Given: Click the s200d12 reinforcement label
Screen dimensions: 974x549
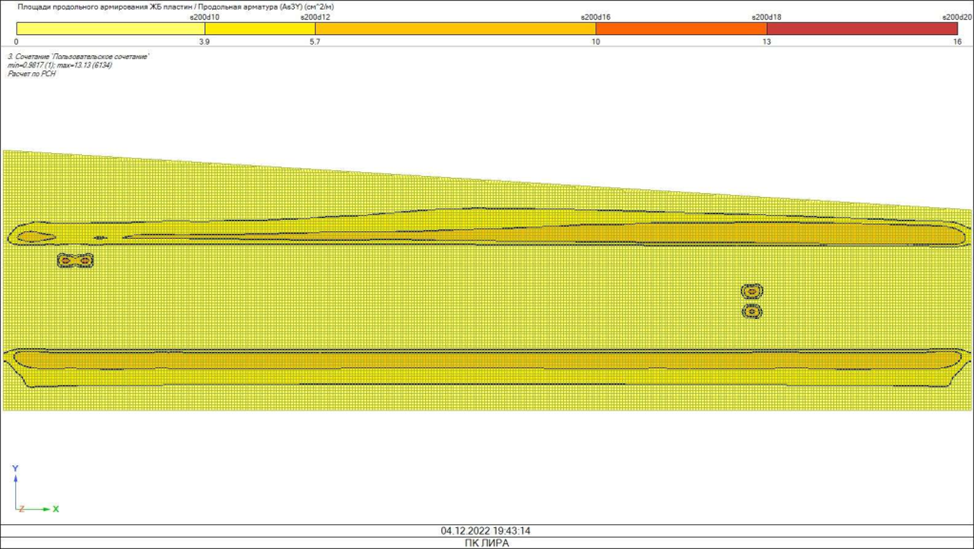Looking at the screenshot, I should click(x=315, y=17).
